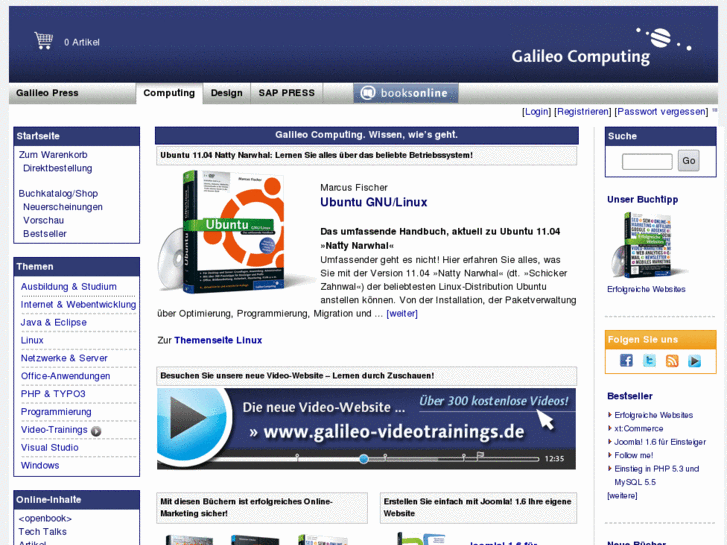Open Buchkatalog/Shop link
Viewport: 727px width, 545px height.
click(x=58, y=193)
